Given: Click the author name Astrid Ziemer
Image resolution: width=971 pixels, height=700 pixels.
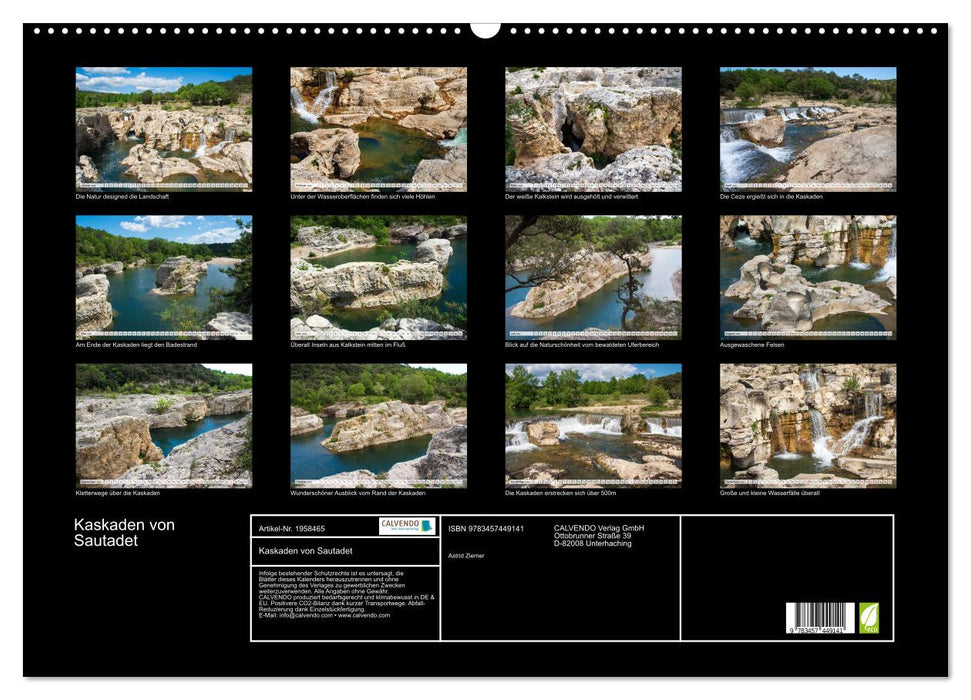Looking at the screenshot, I should pyautogui.click(x=466, y=556).
